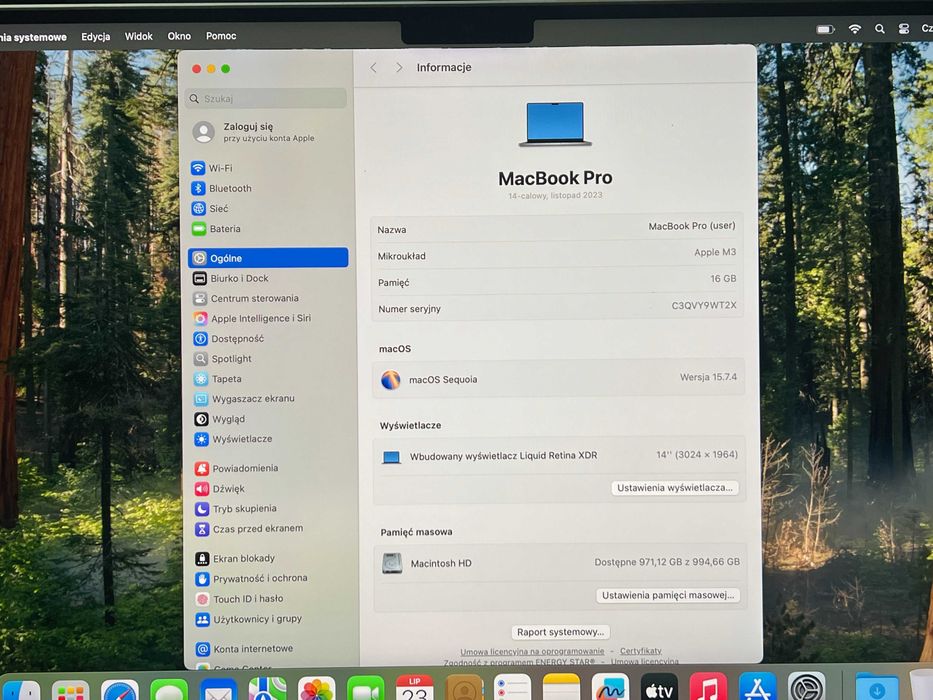Open the Certyfikaty link
Image resolution: width=933 pixels, height=700 pixels.
(641, 651)
